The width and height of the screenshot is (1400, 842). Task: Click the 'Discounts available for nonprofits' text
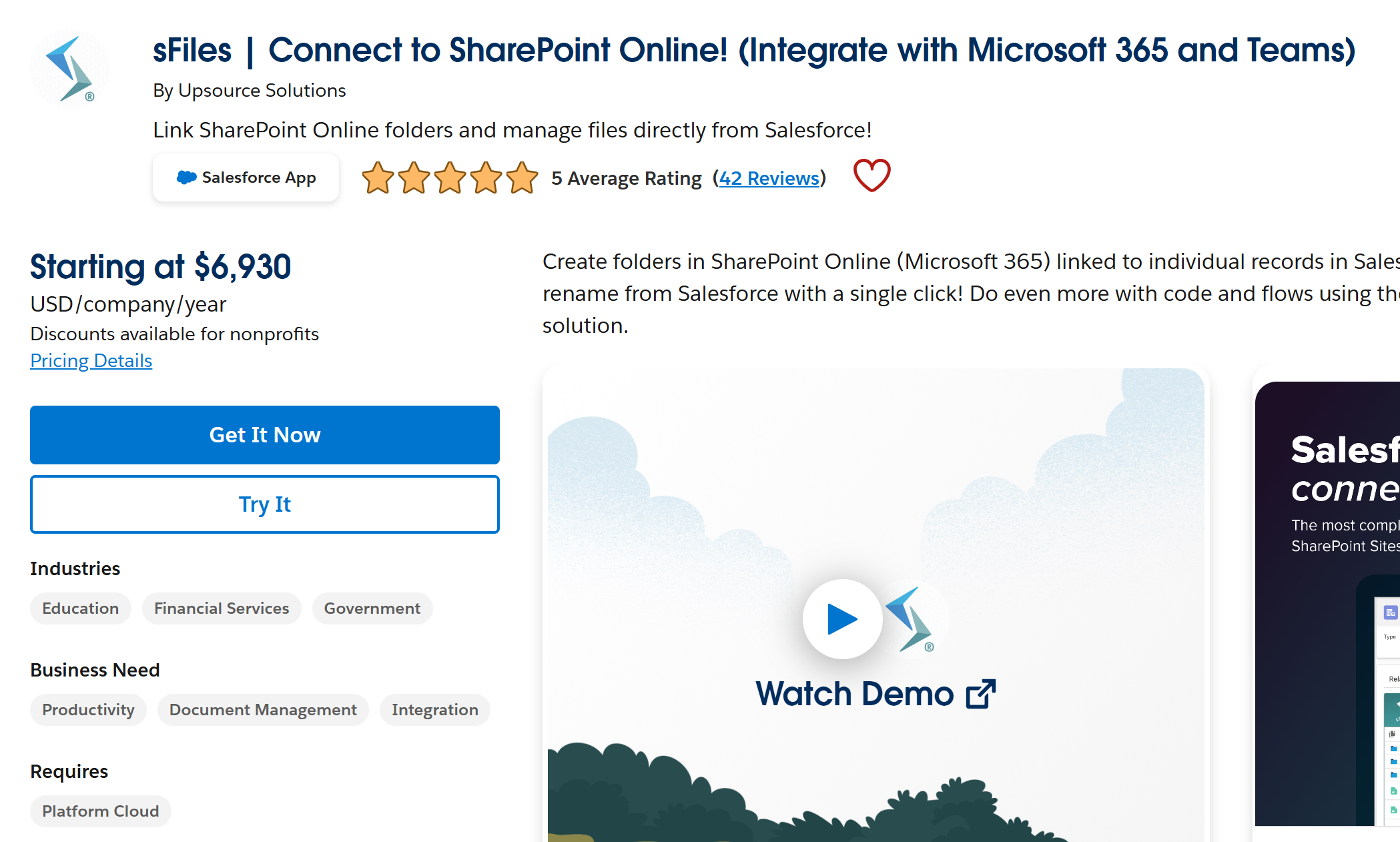[175, 334]
